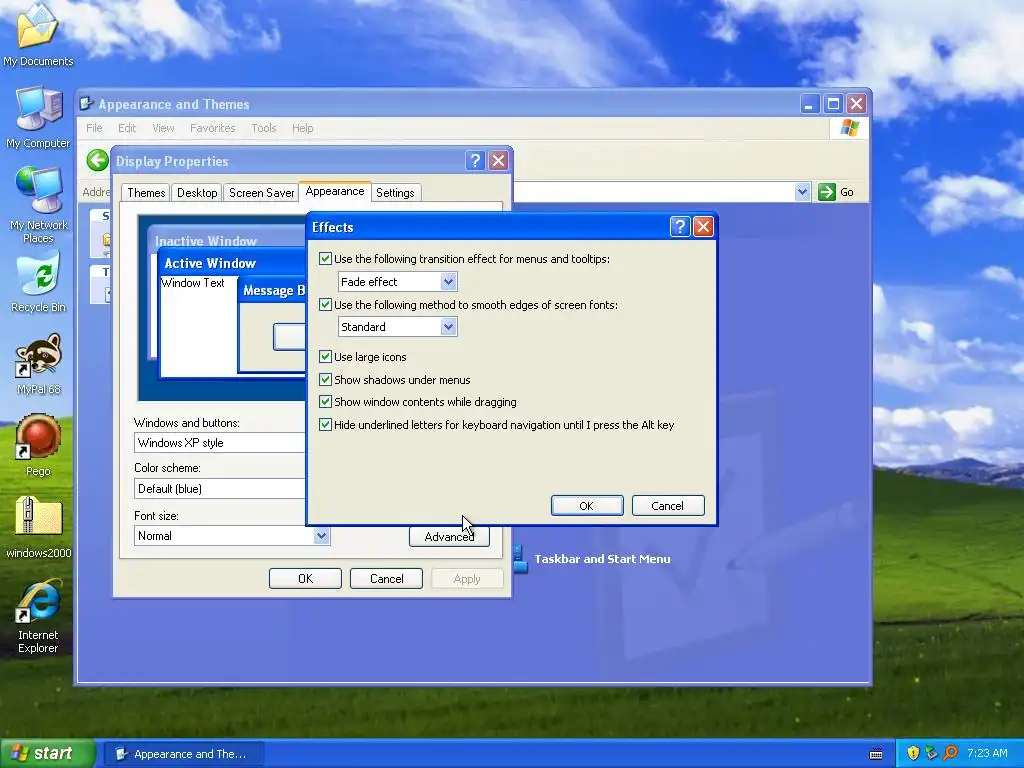Open the Edit menu
This screenshot has width=1024, height=768.
127,128
